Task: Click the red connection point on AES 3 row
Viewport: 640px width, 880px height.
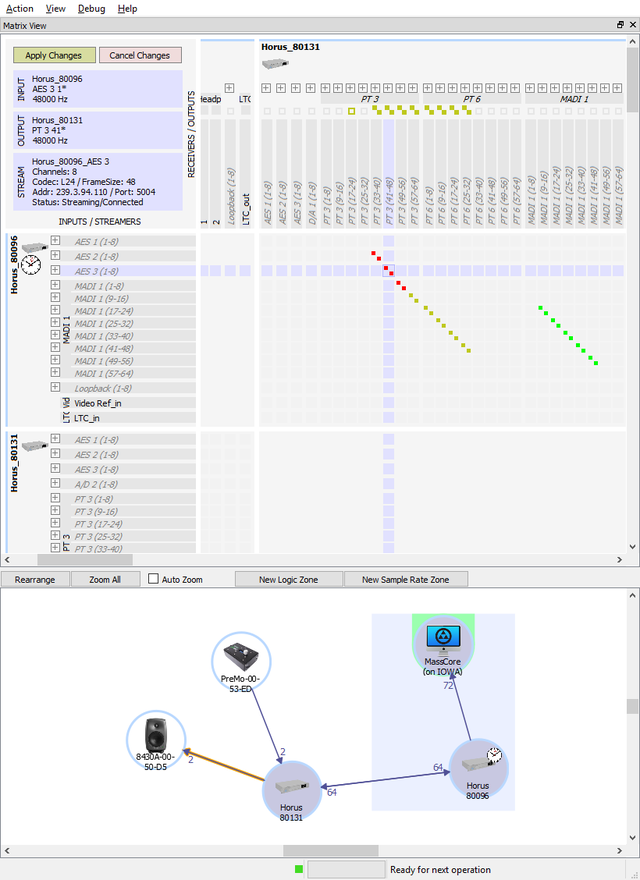Action: [x=388, y=271]
